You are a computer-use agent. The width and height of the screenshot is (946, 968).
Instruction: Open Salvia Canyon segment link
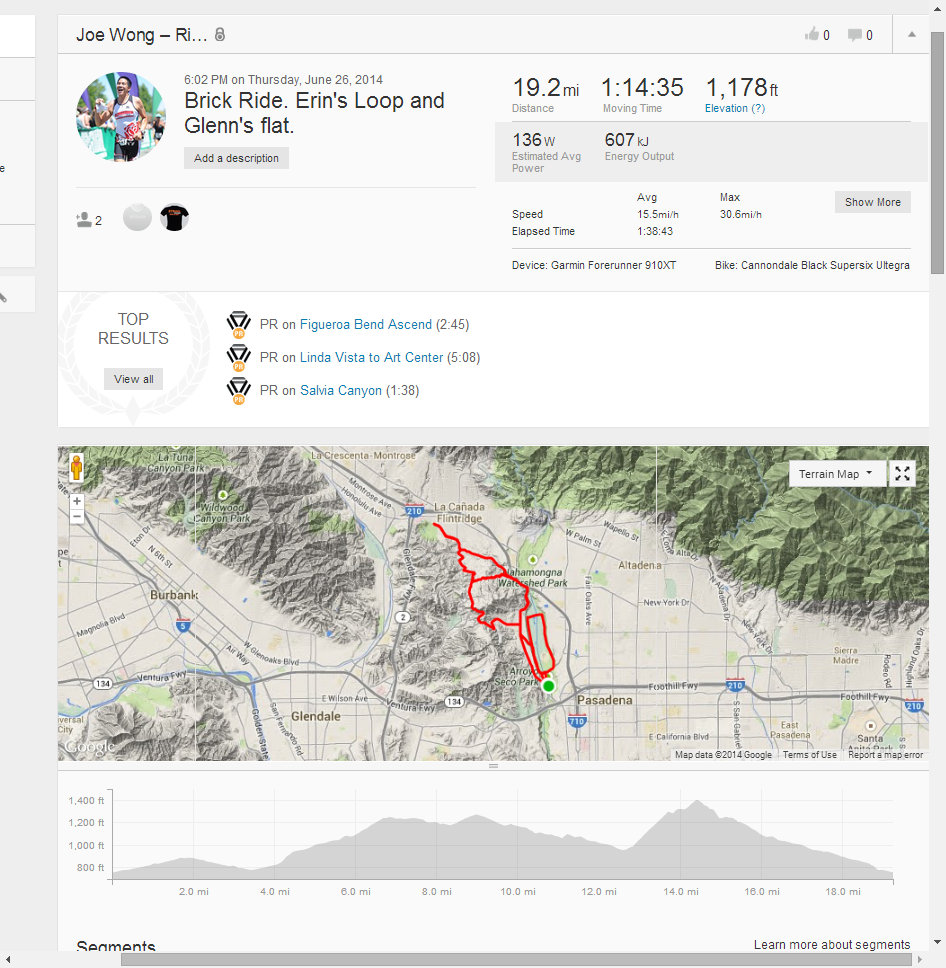(340, 391)
